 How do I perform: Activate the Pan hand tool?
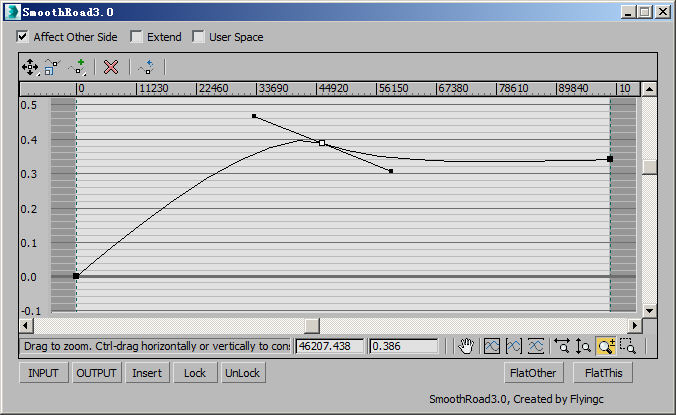point(466,346)
